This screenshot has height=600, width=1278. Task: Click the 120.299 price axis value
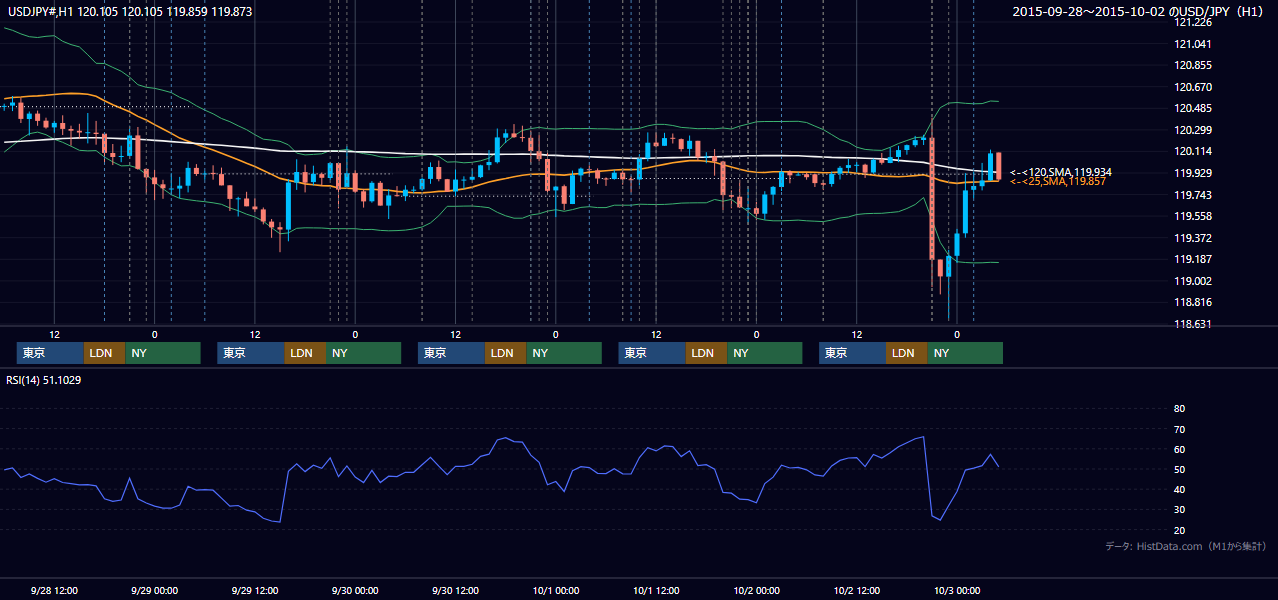click(x=1194, y=130)
